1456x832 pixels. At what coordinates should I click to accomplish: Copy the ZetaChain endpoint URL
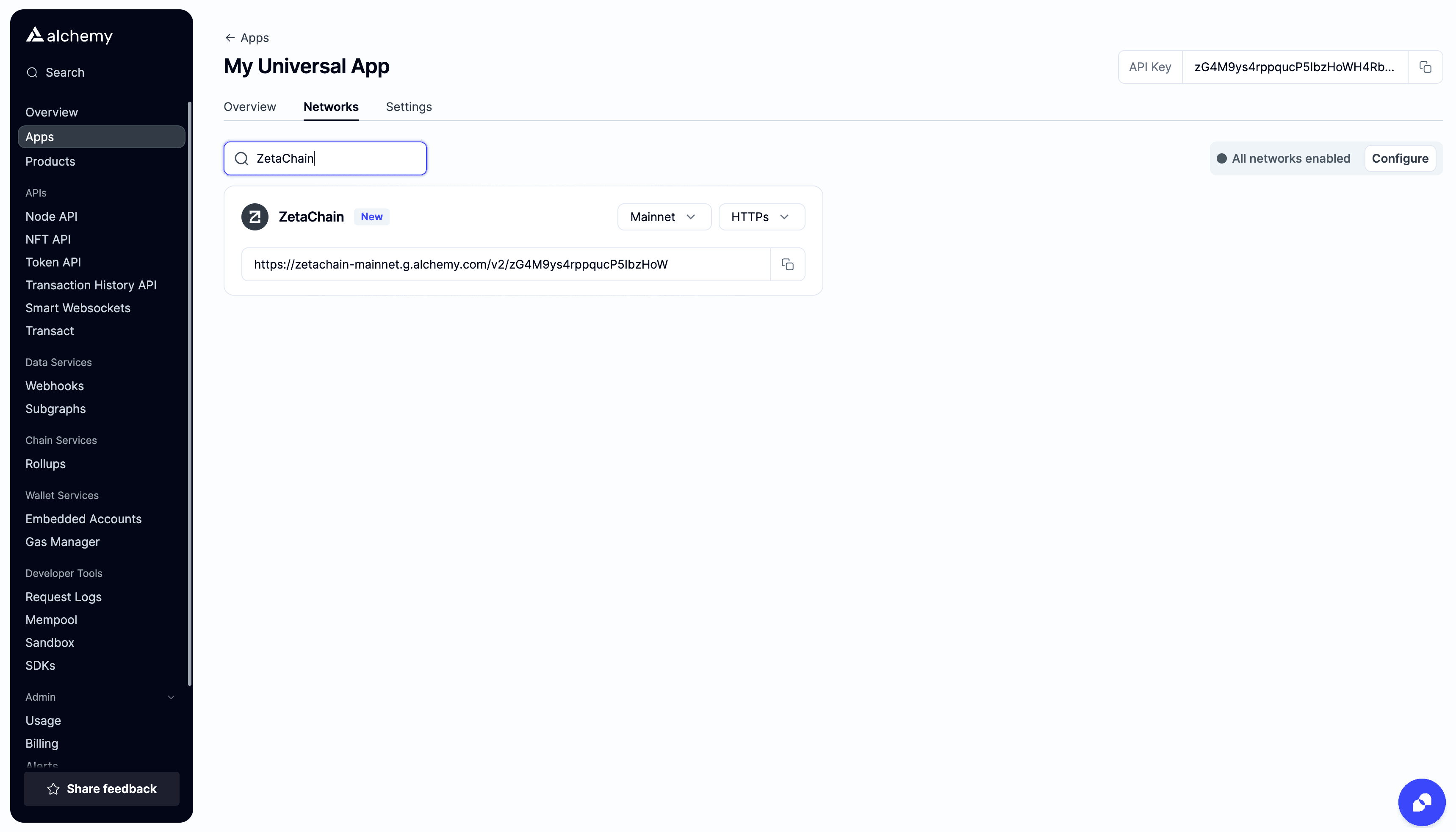tap(787, 264)
